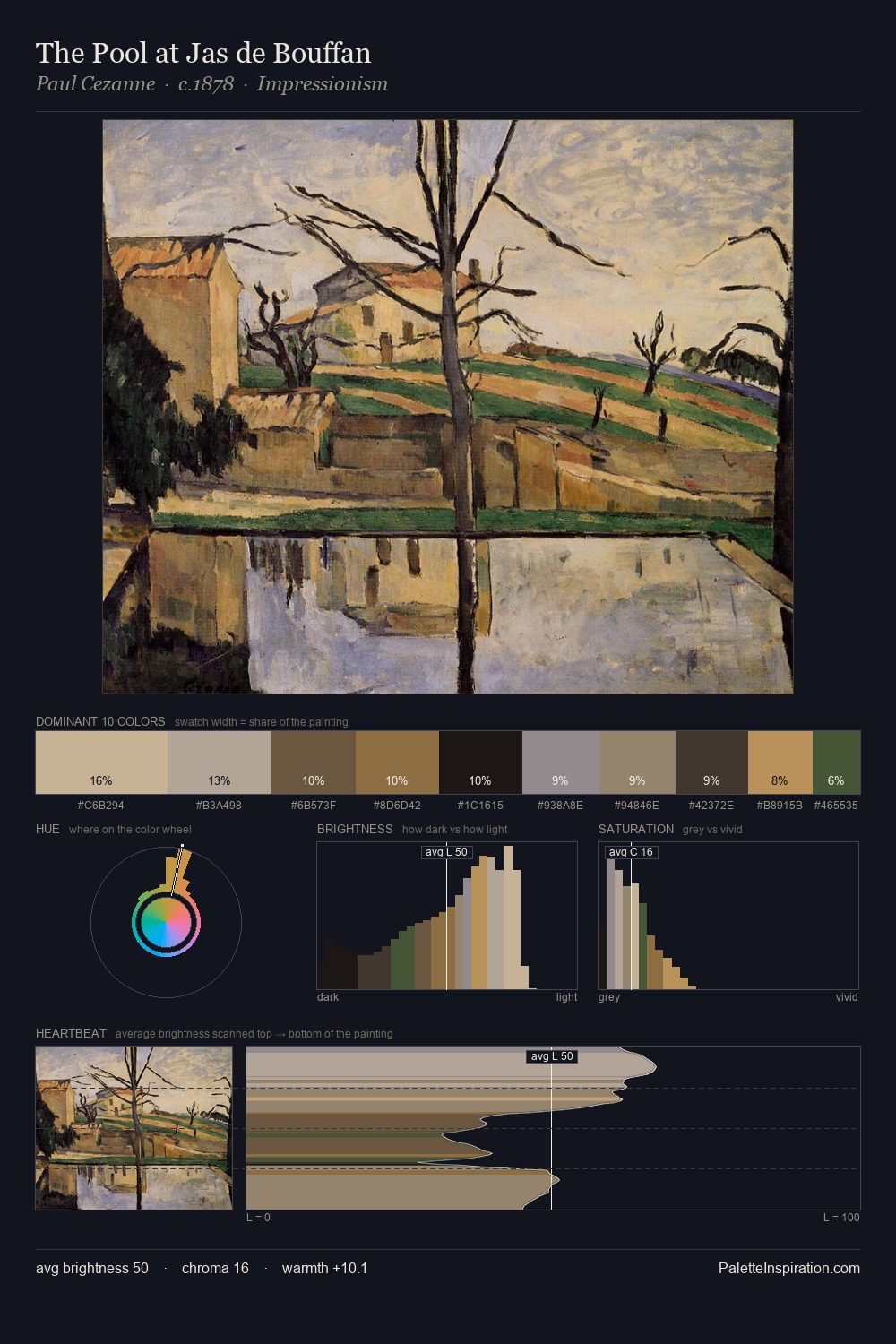Click the 'grey' axis label
Screen dimensions: 896x1344
(x=609, y=997)
